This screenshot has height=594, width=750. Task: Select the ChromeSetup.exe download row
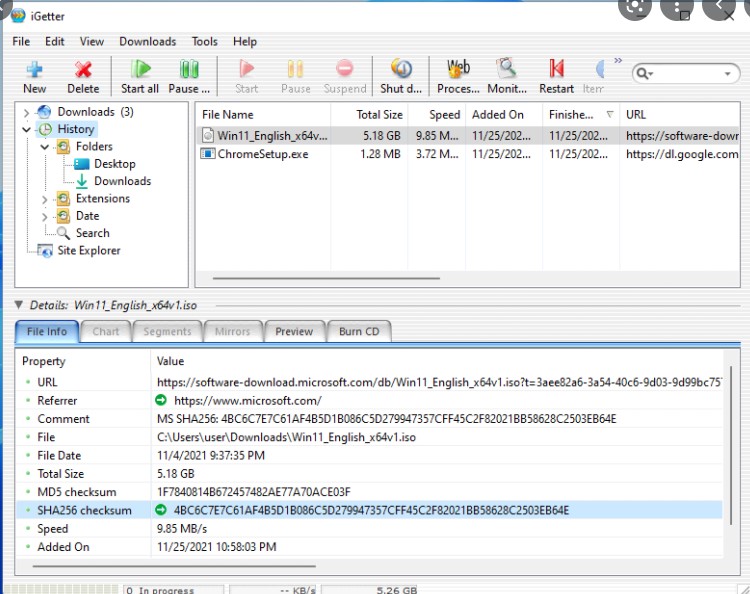[x=468, y=154]
